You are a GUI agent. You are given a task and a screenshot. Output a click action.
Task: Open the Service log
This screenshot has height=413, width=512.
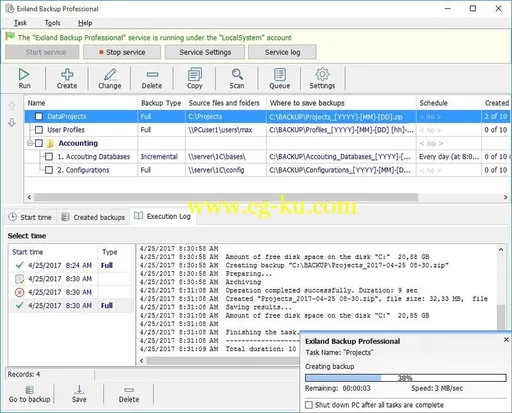pos(282,52)
